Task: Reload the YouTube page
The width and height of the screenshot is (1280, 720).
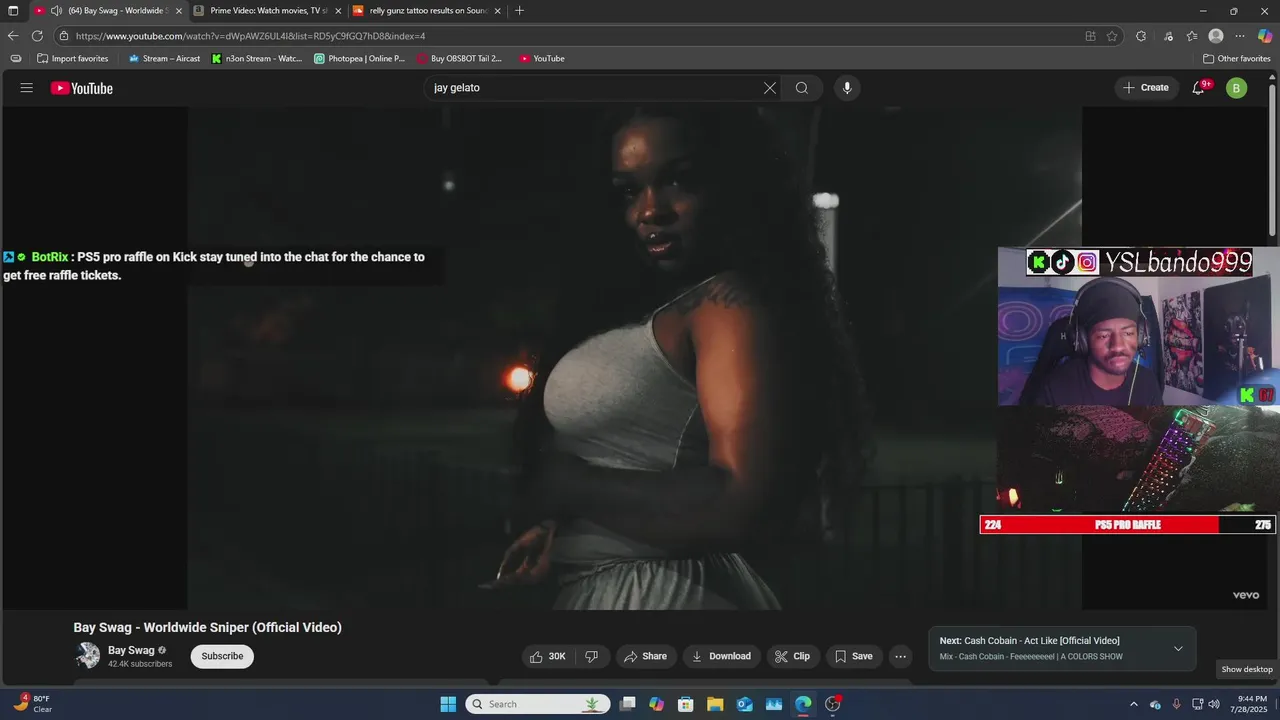Action: (x=37, y=36)
